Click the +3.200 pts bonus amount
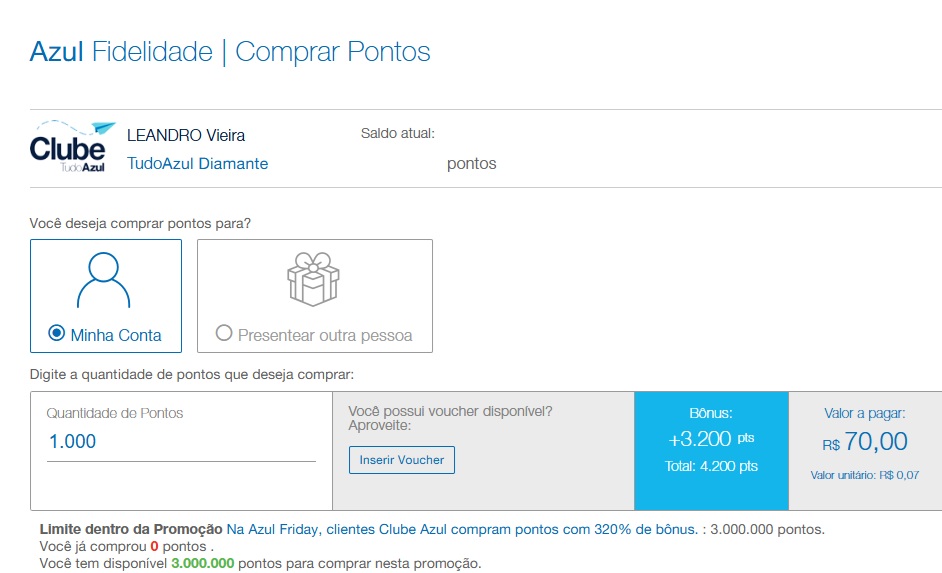 (711, 439)
